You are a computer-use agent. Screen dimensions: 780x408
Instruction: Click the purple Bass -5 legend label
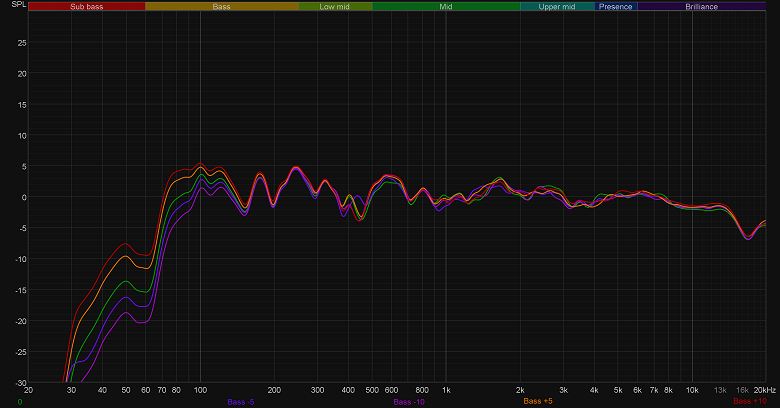241,402
